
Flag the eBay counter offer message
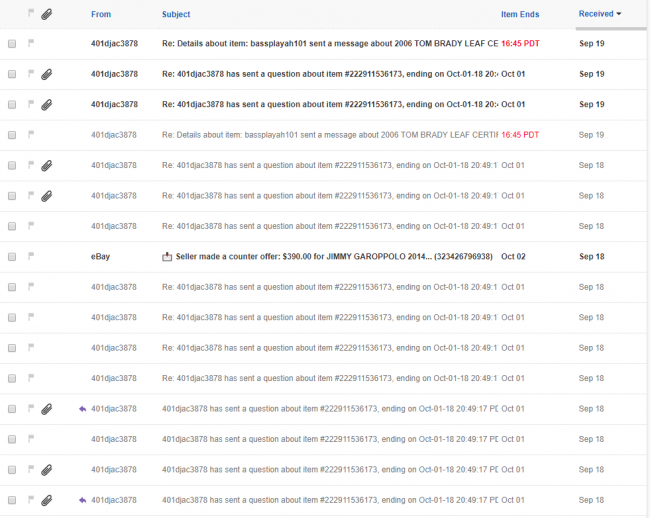[31, 256]
